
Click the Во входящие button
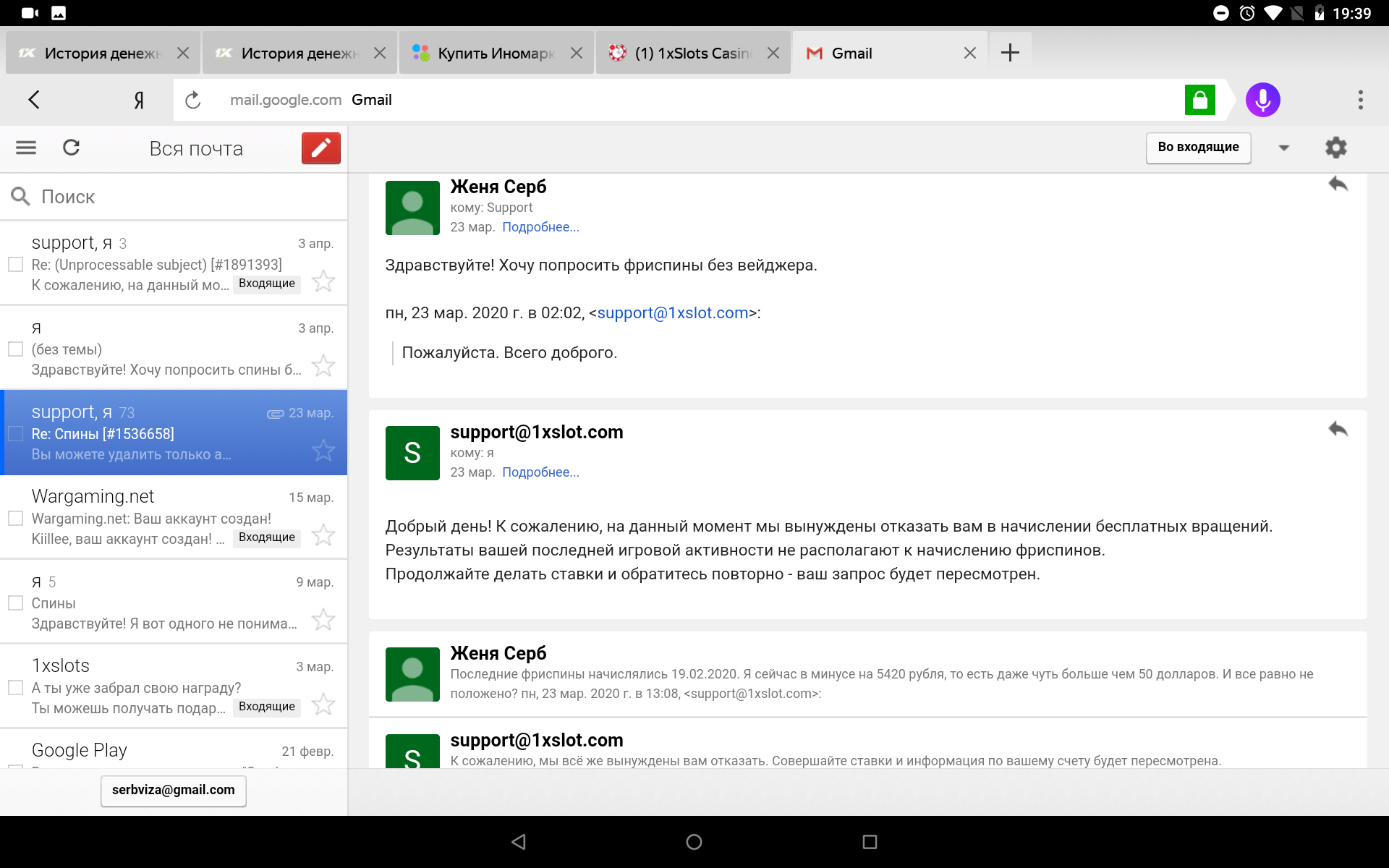1197,148
